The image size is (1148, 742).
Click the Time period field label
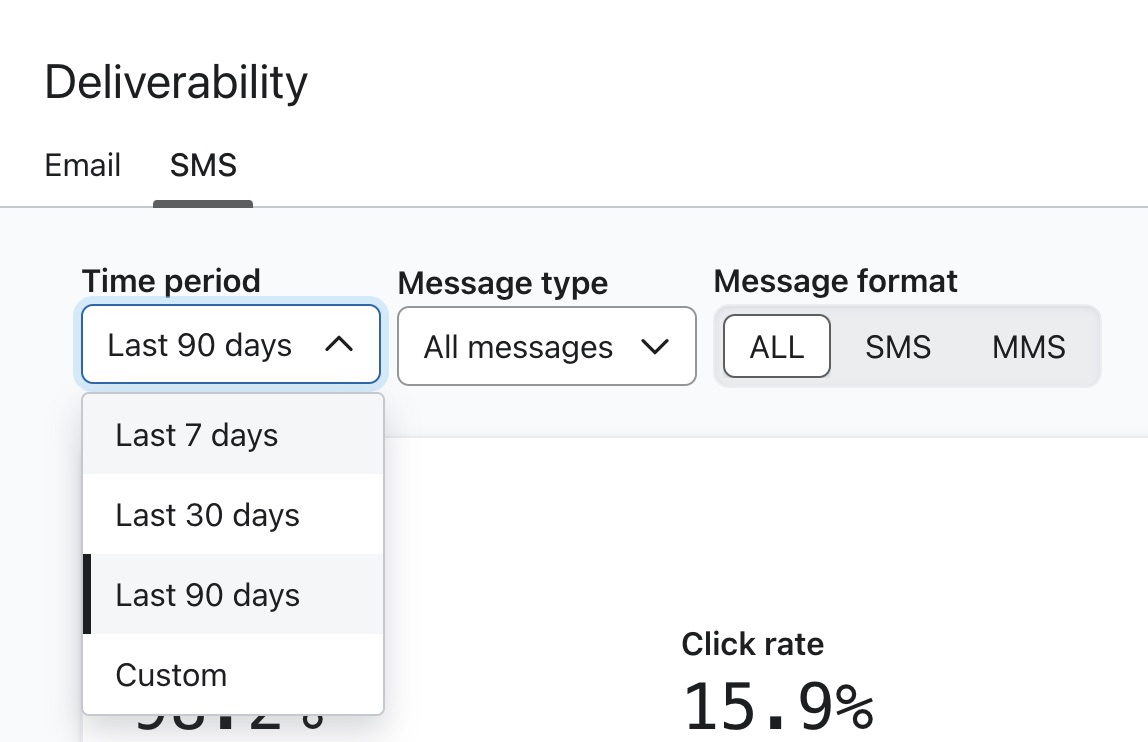(170, 281)
